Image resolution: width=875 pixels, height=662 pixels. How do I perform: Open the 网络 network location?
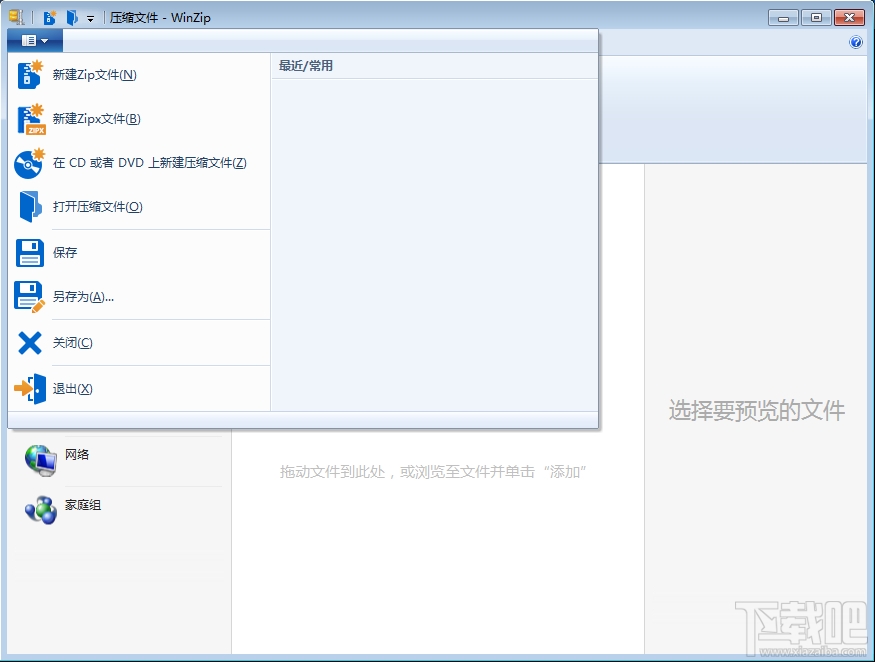click(76, 454)
